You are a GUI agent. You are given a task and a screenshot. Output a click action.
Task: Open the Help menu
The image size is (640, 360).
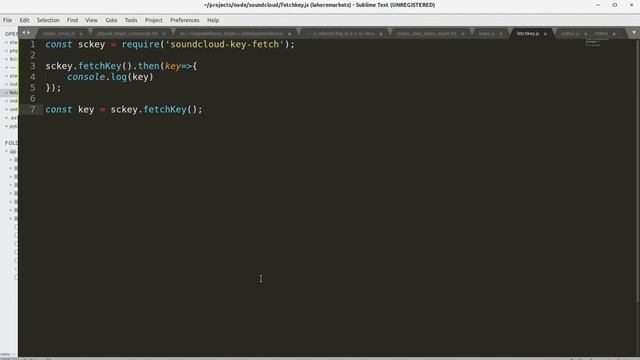point(213,20)
